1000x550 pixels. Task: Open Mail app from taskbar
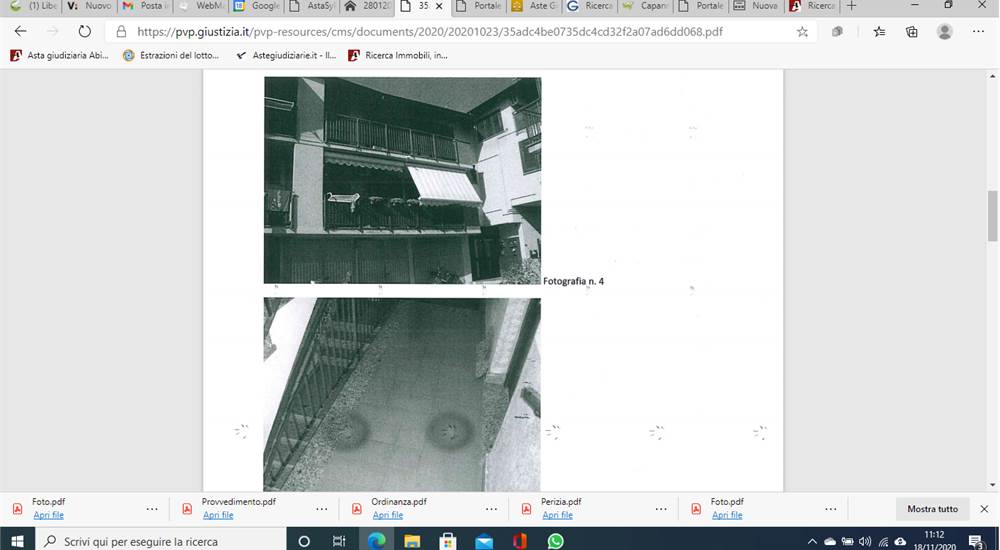coord(484,541)
